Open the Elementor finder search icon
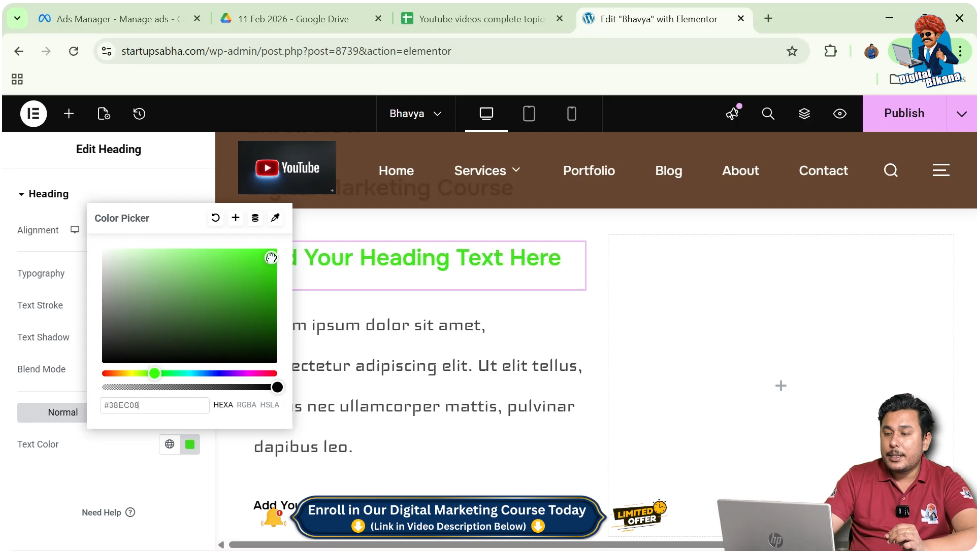Viewport: 978px width, 555px height. pos(768,113)
